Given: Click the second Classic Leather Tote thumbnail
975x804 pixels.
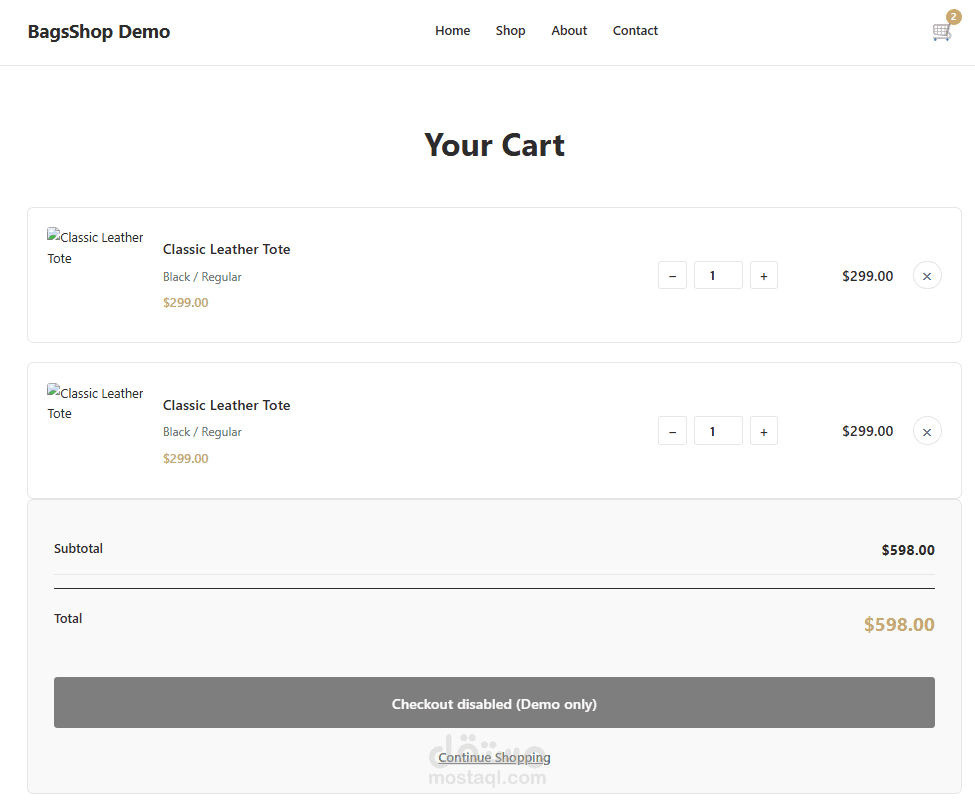Looking at the screenshot, I should [96, 404].
